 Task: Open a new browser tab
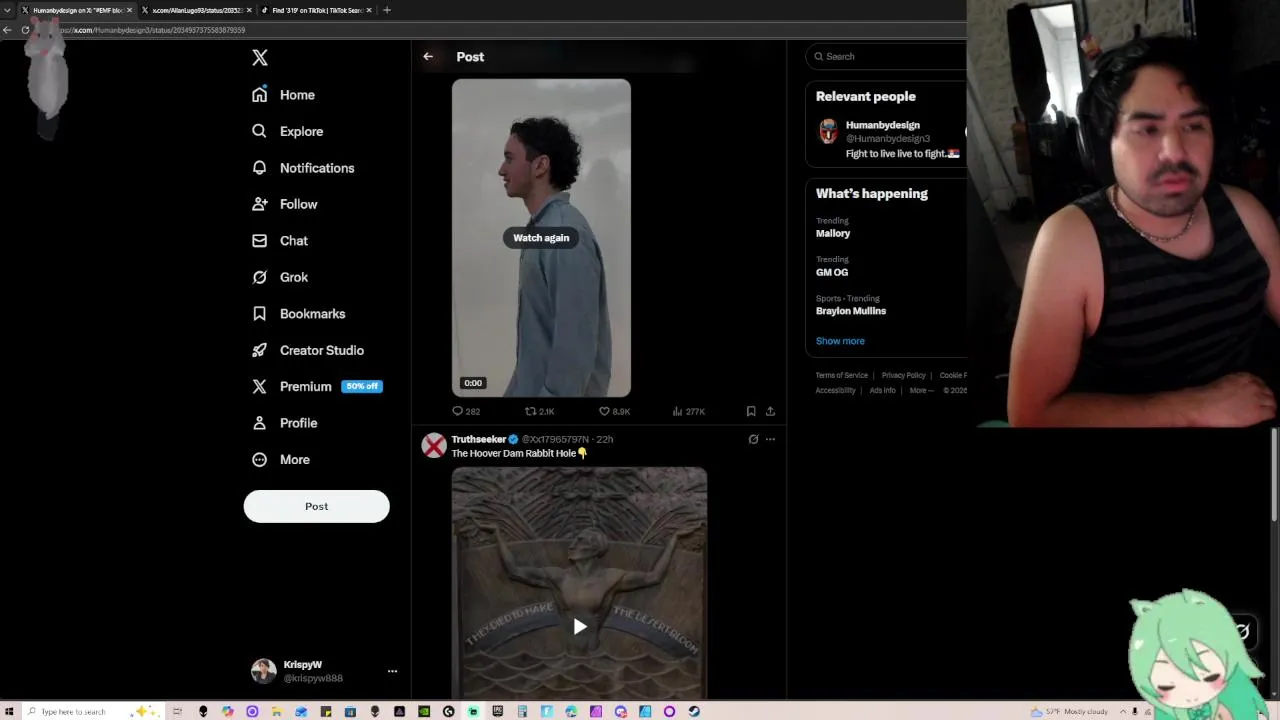click(387, 10)
